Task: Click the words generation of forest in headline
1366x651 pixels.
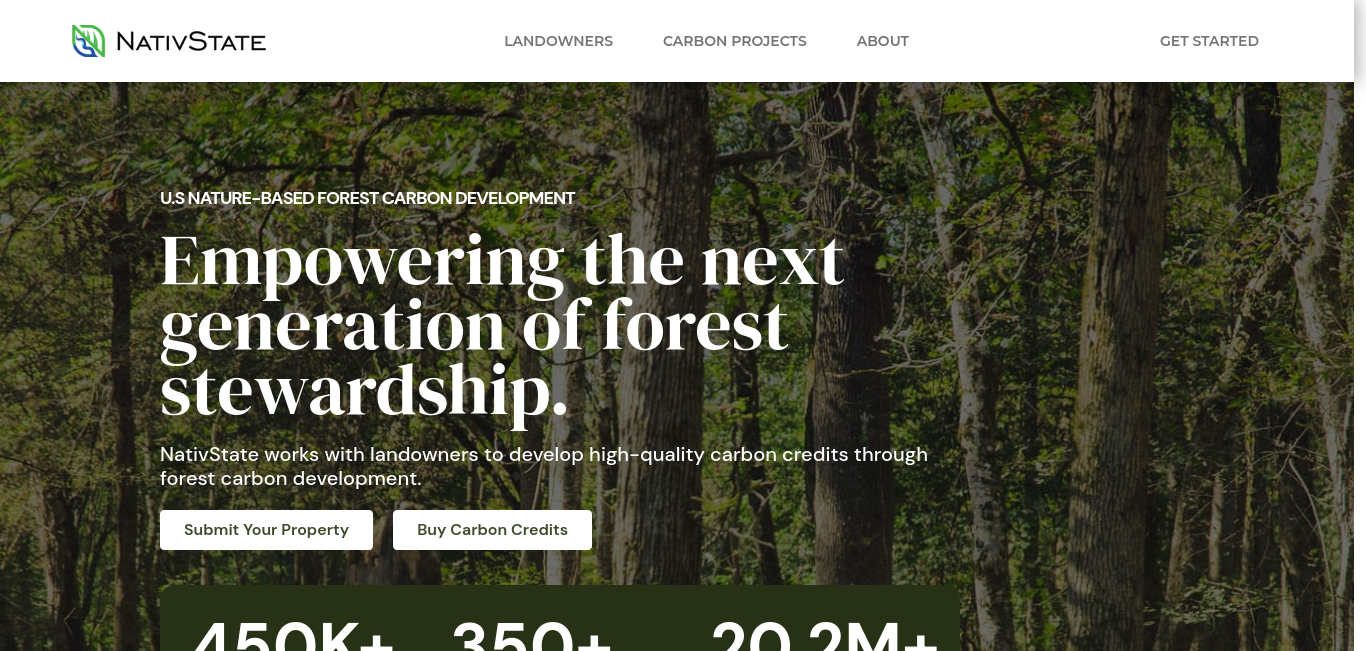Action: point(474,327)
